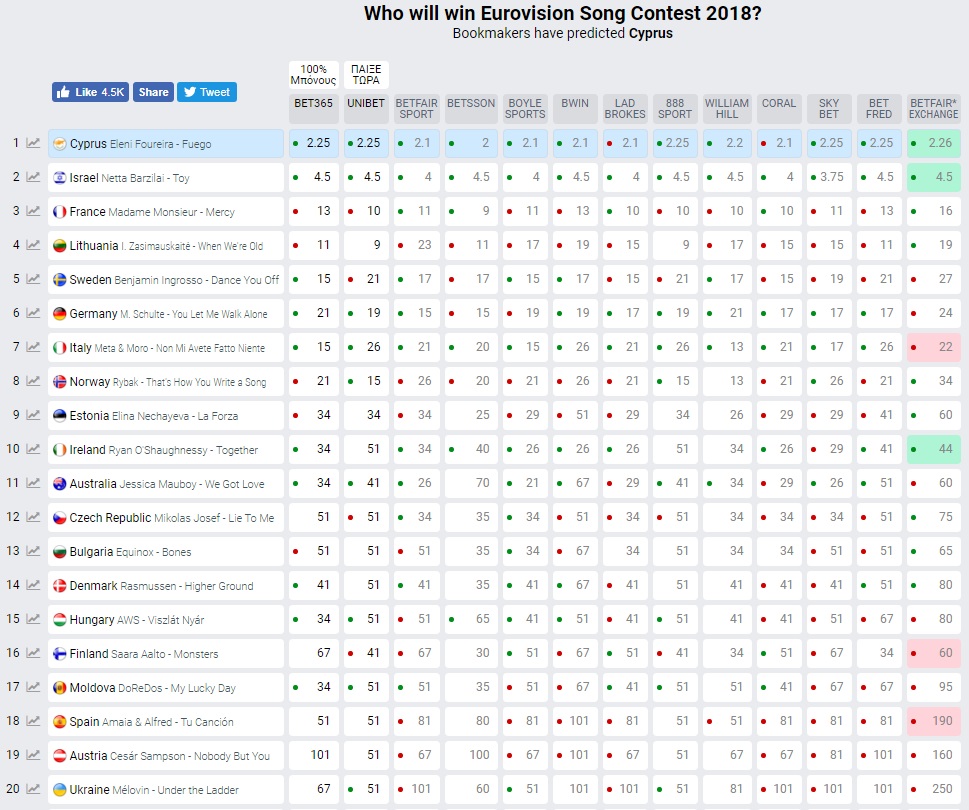Image resolution: width=969 pixels, height=810 pixels.
Task: Select the BET365 column header
Action: click(x=314, y=103)
